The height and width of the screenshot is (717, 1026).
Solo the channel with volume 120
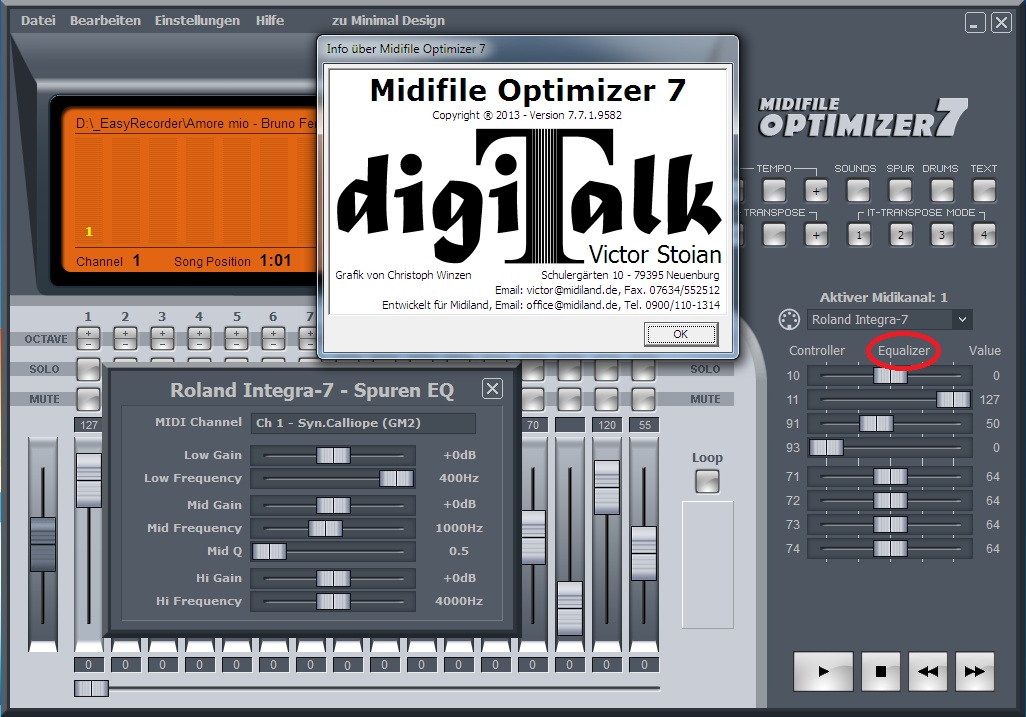(607, 370)
